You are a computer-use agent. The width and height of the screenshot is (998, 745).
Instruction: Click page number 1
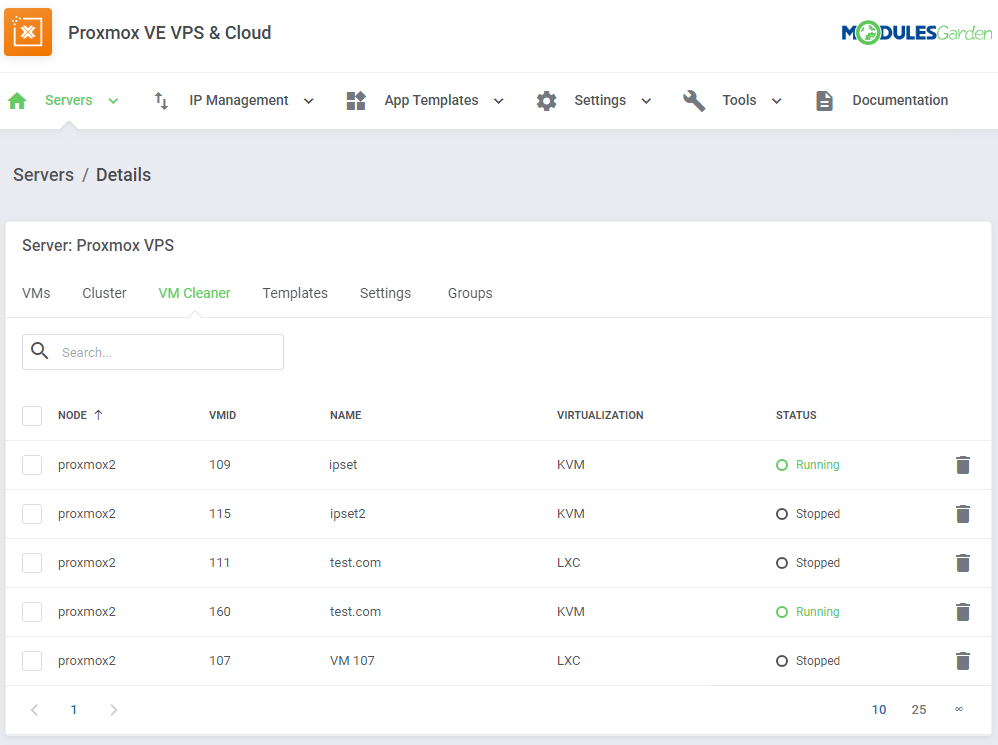point(74,710)
